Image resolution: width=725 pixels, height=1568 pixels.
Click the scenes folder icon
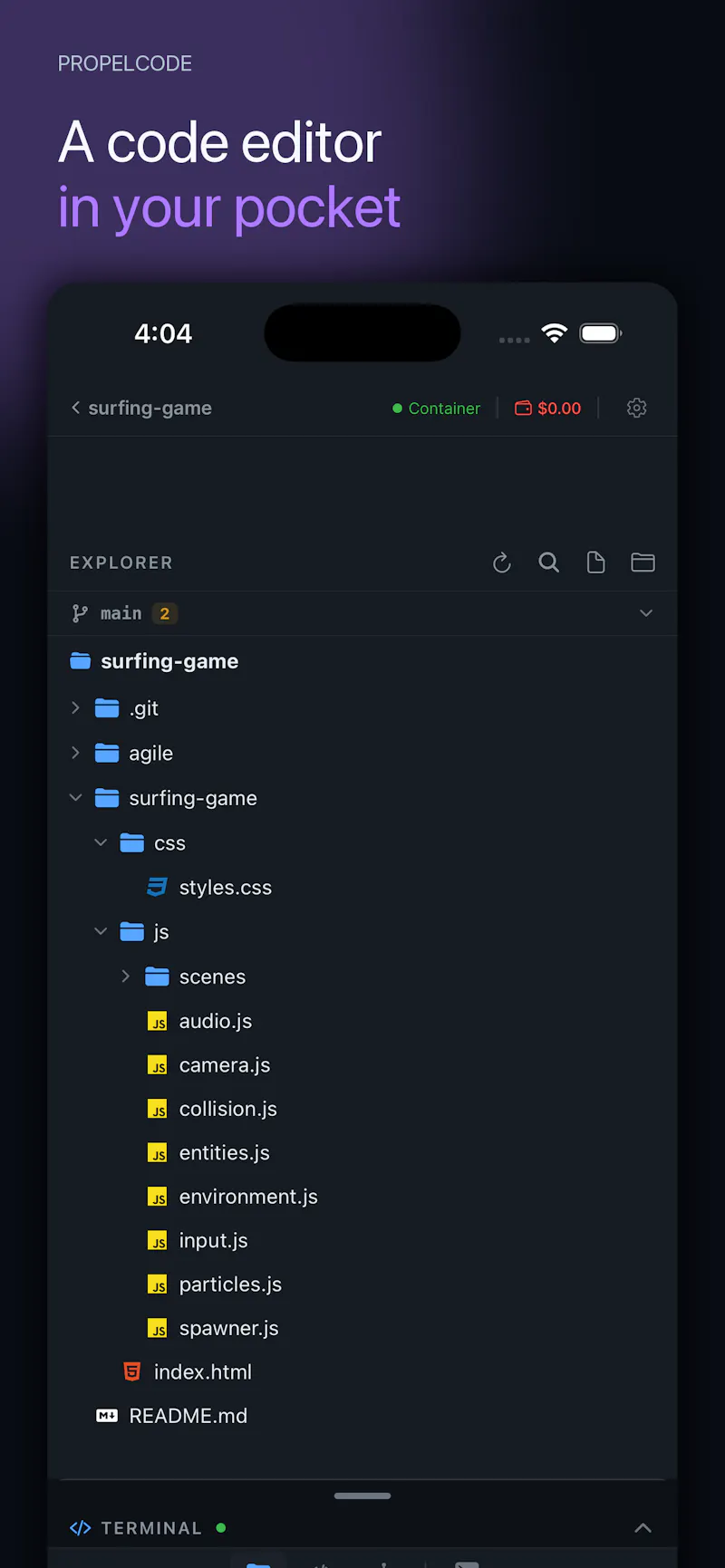(x=158, y=976)
